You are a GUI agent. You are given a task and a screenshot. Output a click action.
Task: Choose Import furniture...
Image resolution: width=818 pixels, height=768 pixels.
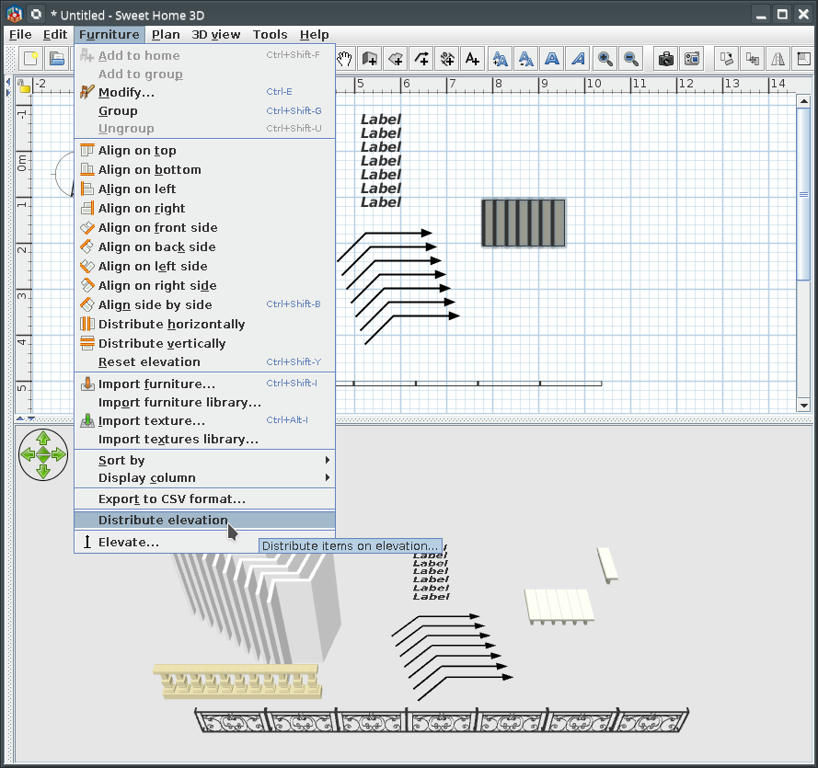pos(204,384)
